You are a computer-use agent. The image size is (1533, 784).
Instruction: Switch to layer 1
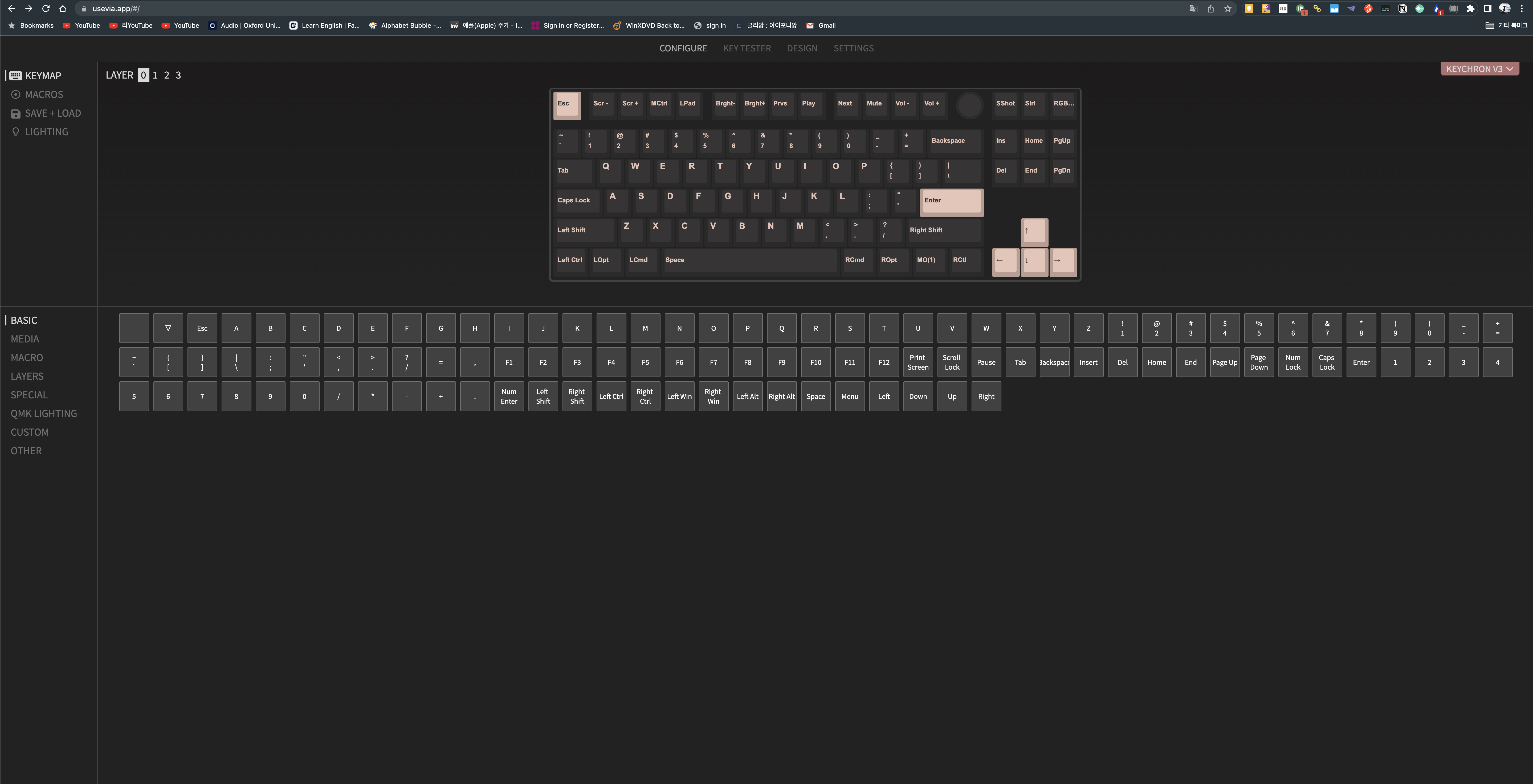155,75
